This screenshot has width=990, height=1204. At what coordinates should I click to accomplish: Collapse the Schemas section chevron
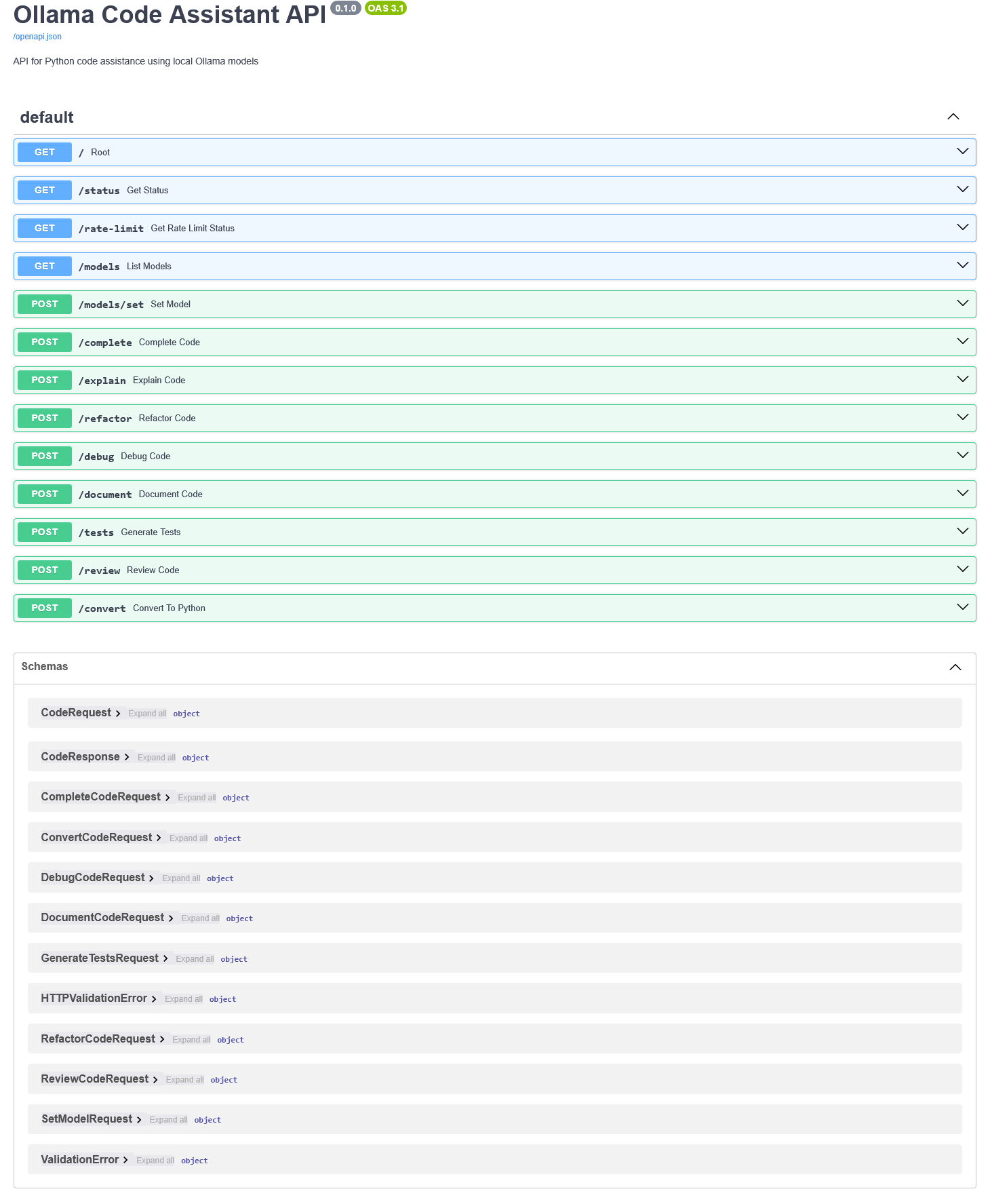pos(955,667)
